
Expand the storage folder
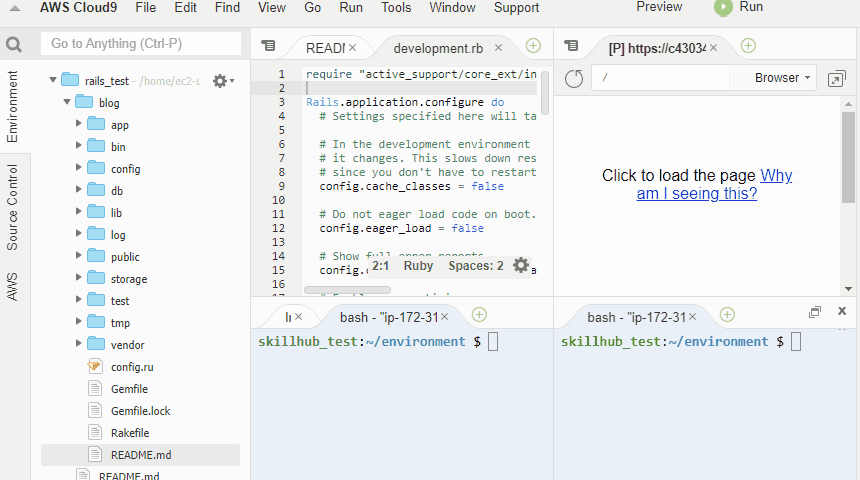coord(78,278)
